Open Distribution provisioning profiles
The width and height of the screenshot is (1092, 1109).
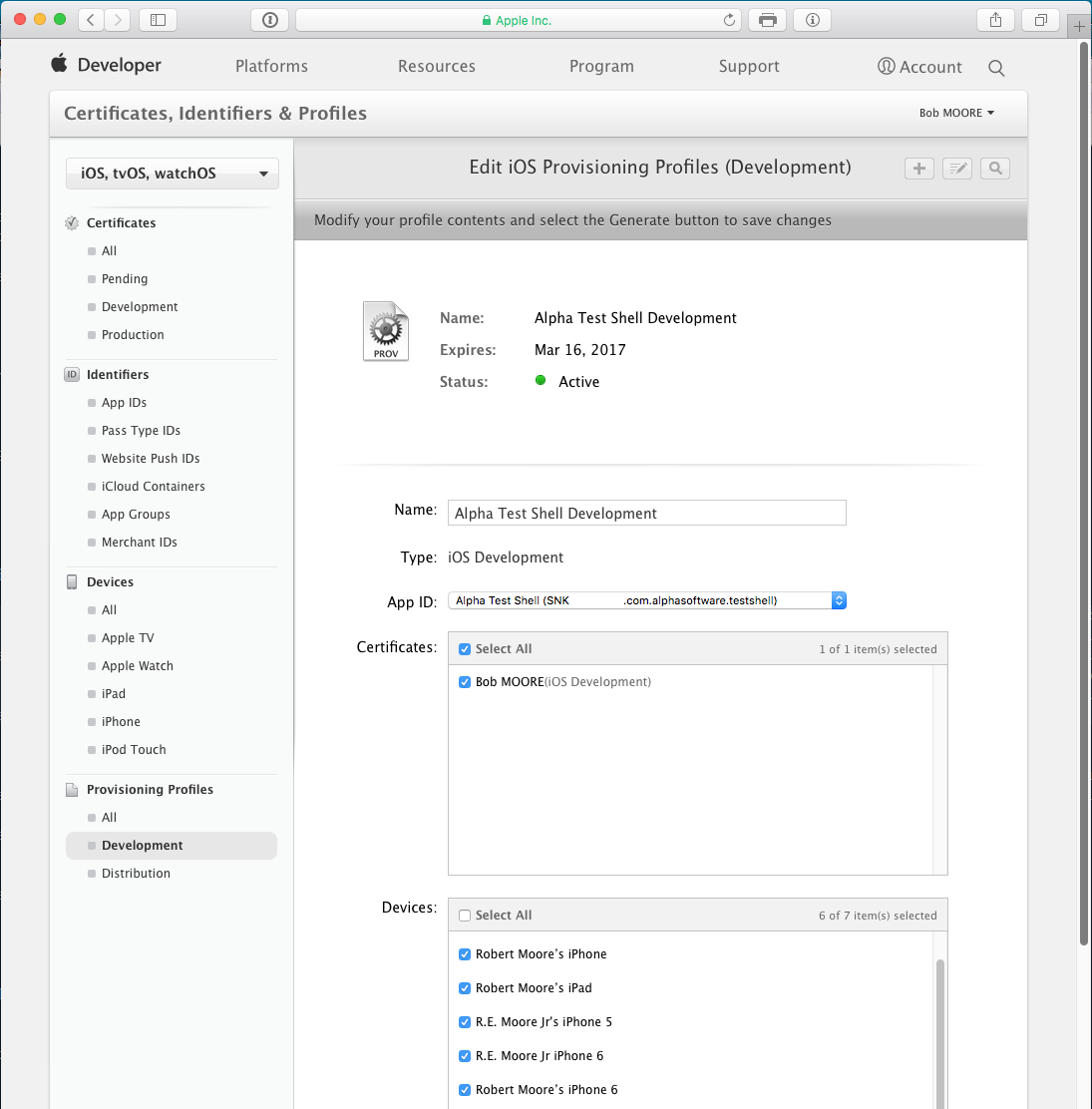(x=136, y=875)
